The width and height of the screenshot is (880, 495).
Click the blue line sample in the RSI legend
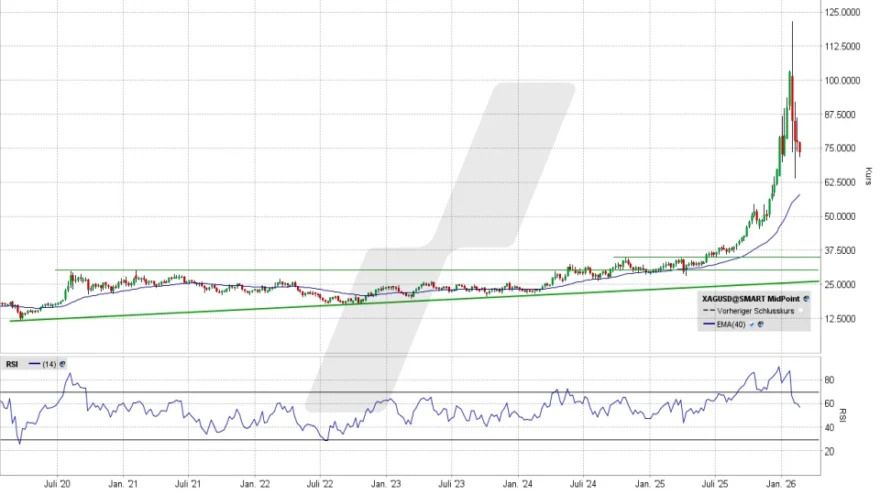pos(32,364)
